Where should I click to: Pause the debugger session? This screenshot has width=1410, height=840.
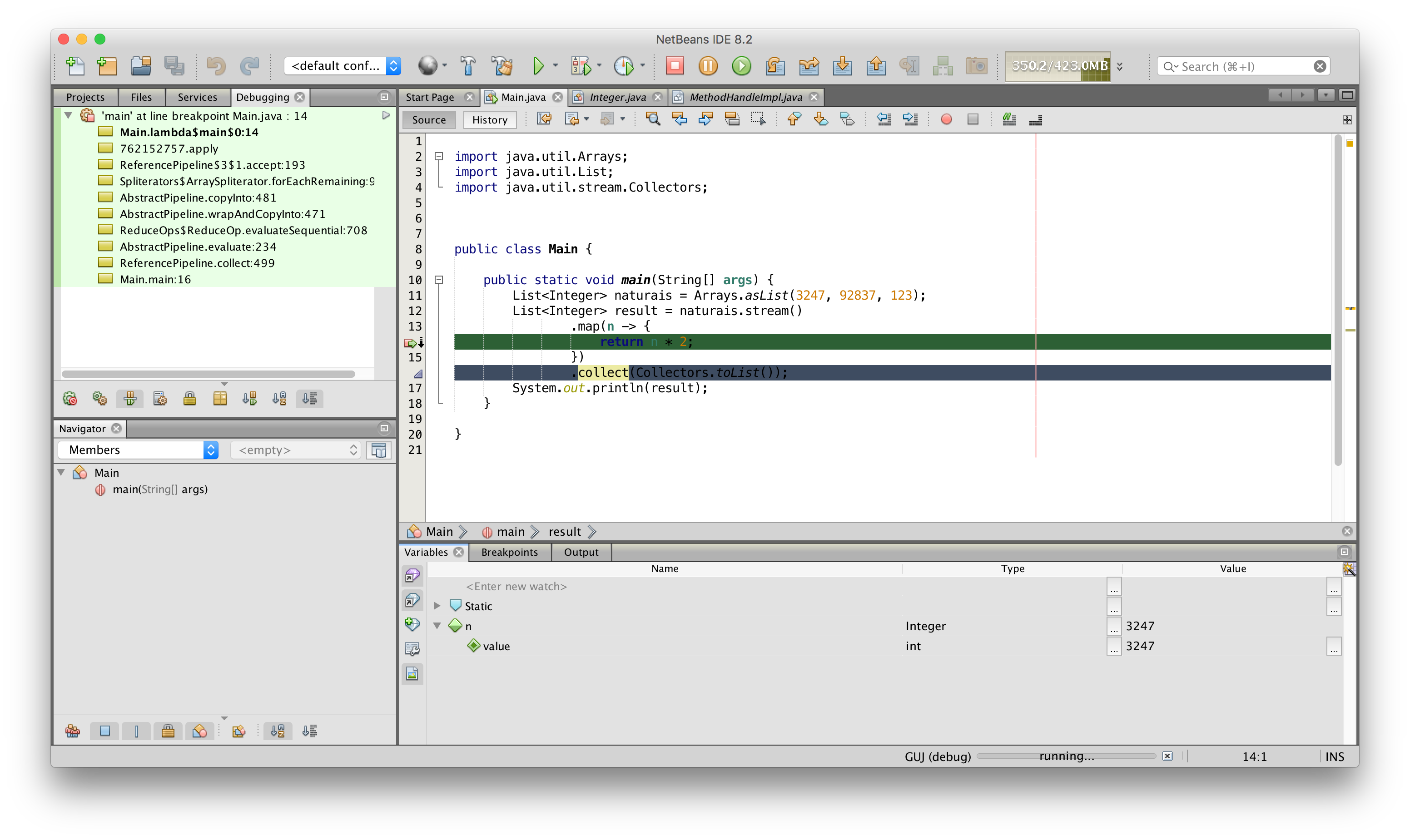click(708, 66)
